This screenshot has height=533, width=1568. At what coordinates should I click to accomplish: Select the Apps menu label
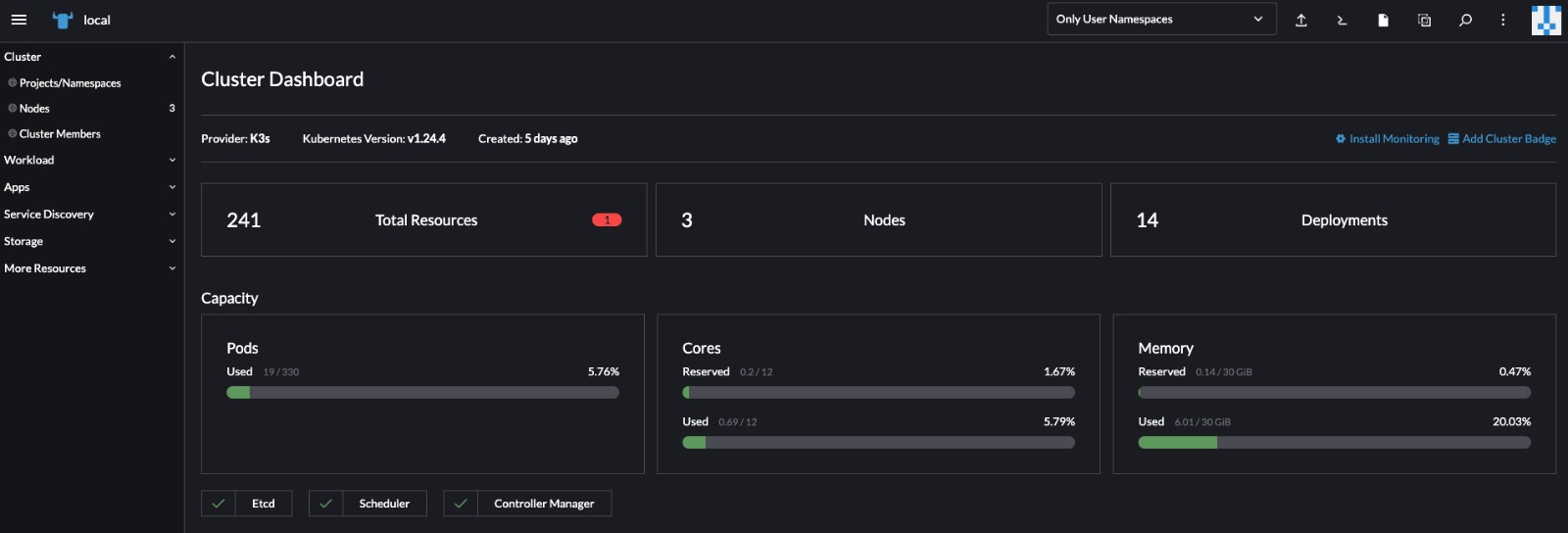[17, 187]
